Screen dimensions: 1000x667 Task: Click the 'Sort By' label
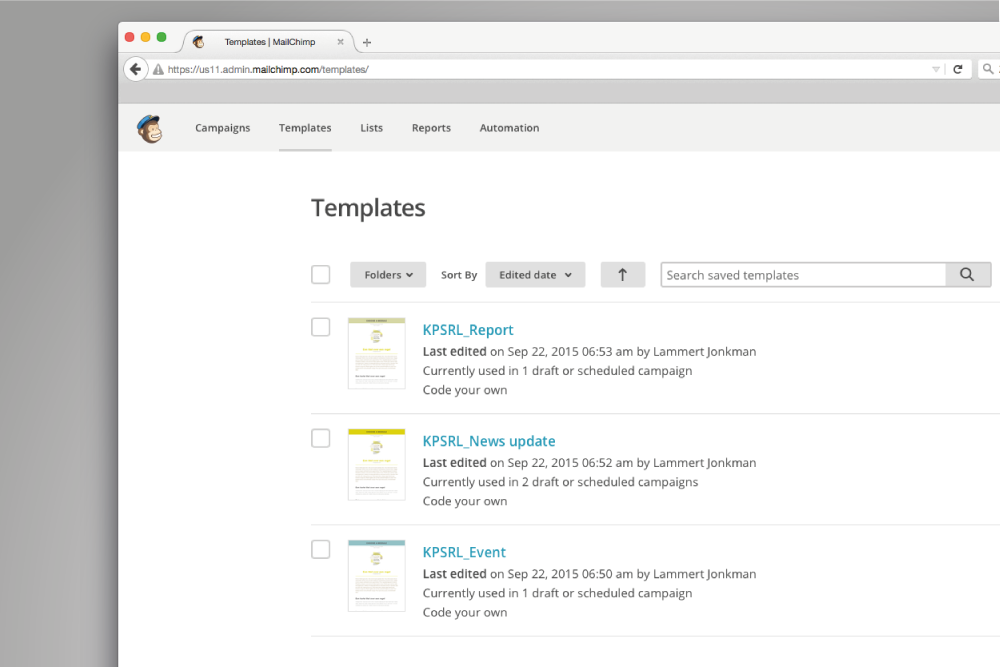(x=459, y=275)
